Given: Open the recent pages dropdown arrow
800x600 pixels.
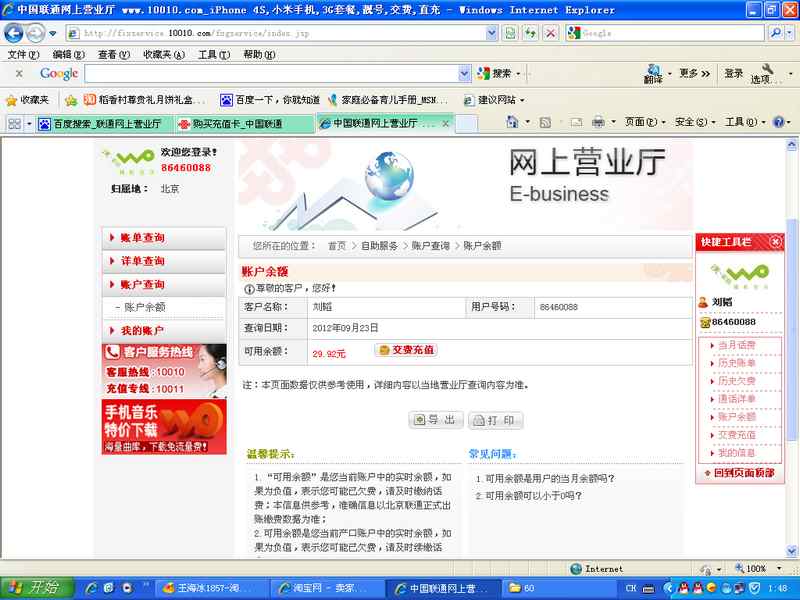Looking at the screenshot, I should click(53, 34).
